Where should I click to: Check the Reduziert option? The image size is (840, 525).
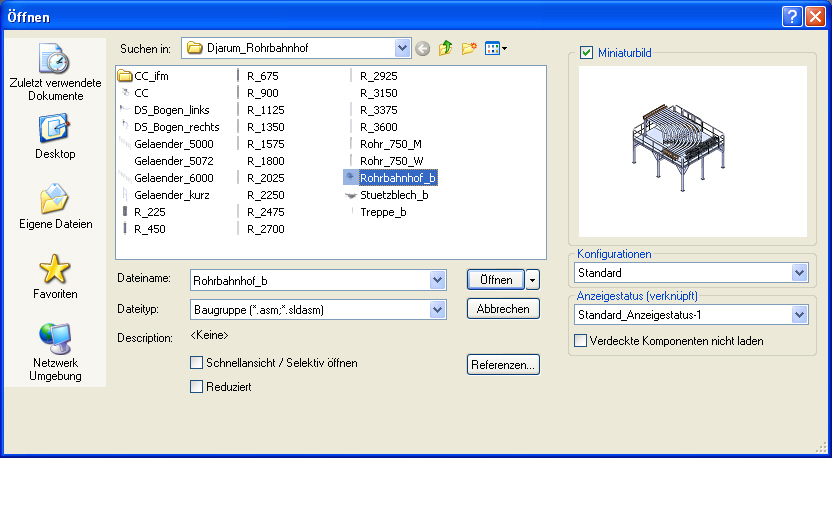197,386
